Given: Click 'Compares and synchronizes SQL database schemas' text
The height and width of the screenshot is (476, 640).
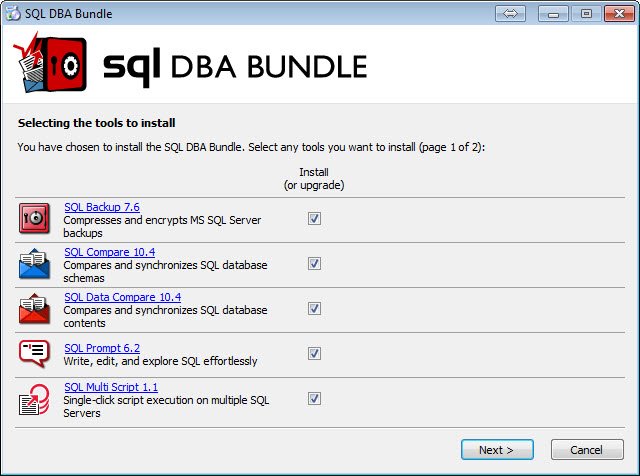Looking at the screenshot, I should tap(165, 271).
